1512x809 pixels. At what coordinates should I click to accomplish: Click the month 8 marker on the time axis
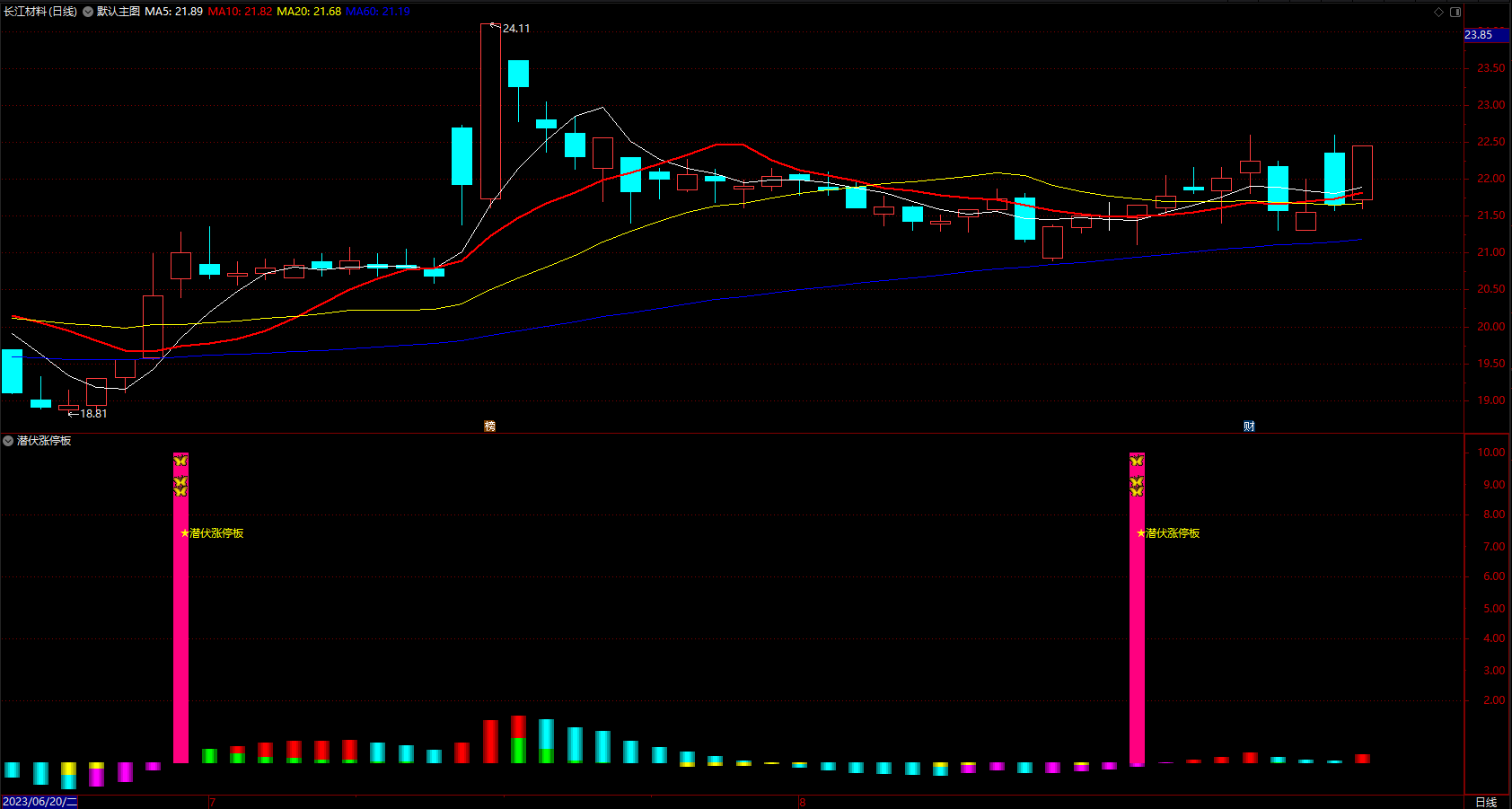(803, 802)
